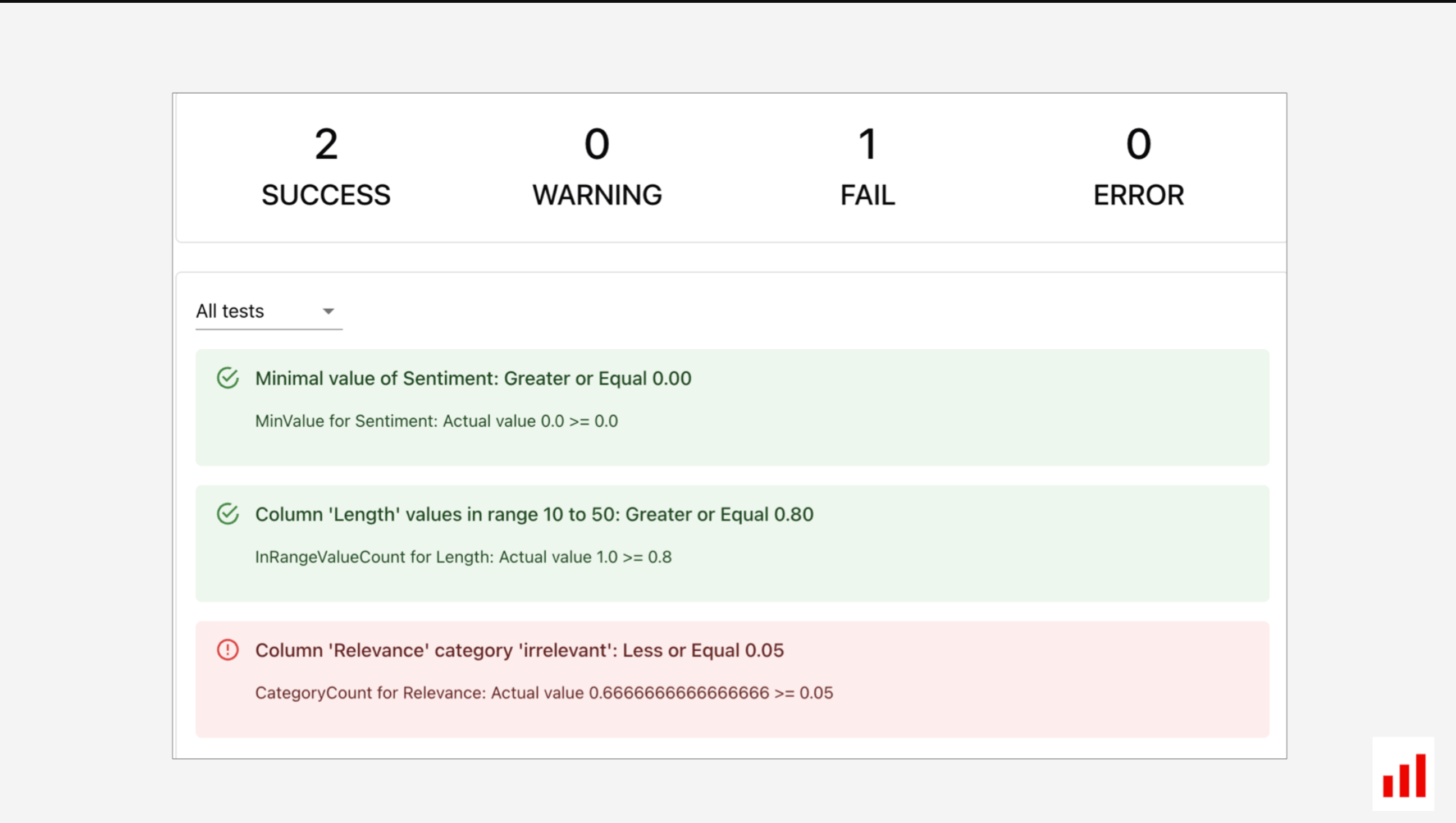Expand the Column 'Relevance' category 'irrelevant' test
Viewport: 1456px width, 823px height.
pyautogui.click(x=519, y=650)
